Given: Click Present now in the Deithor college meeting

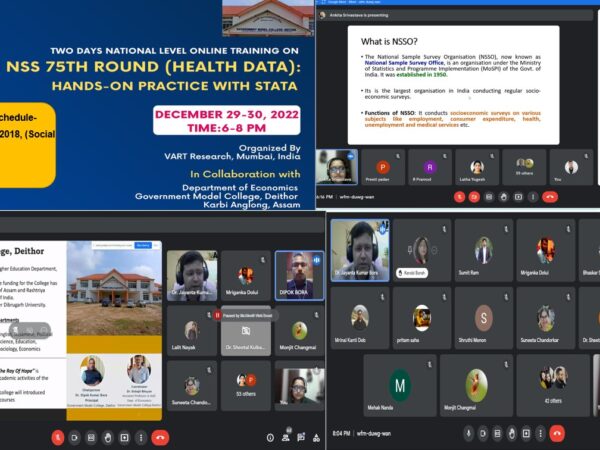Looking at the screenshot, I should (124, 437).
